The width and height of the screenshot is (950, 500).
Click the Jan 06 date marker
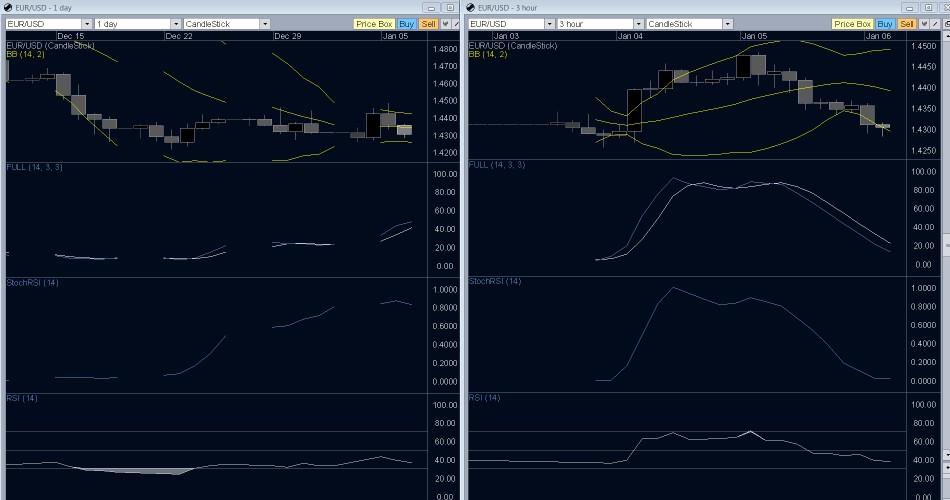(x=879, y=36)
